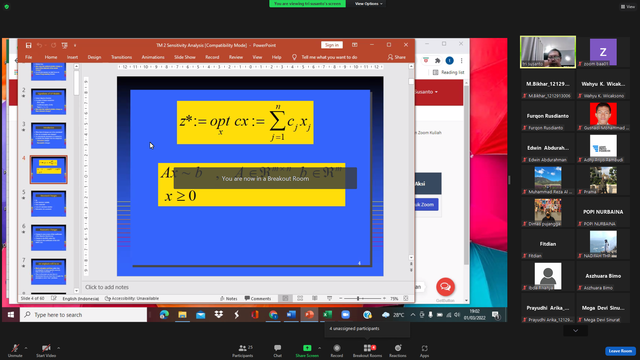Viewport: 640px width, 360px height.
Task: Expand the Customize Quick Access Toolbar arrow
Action: 75,45
